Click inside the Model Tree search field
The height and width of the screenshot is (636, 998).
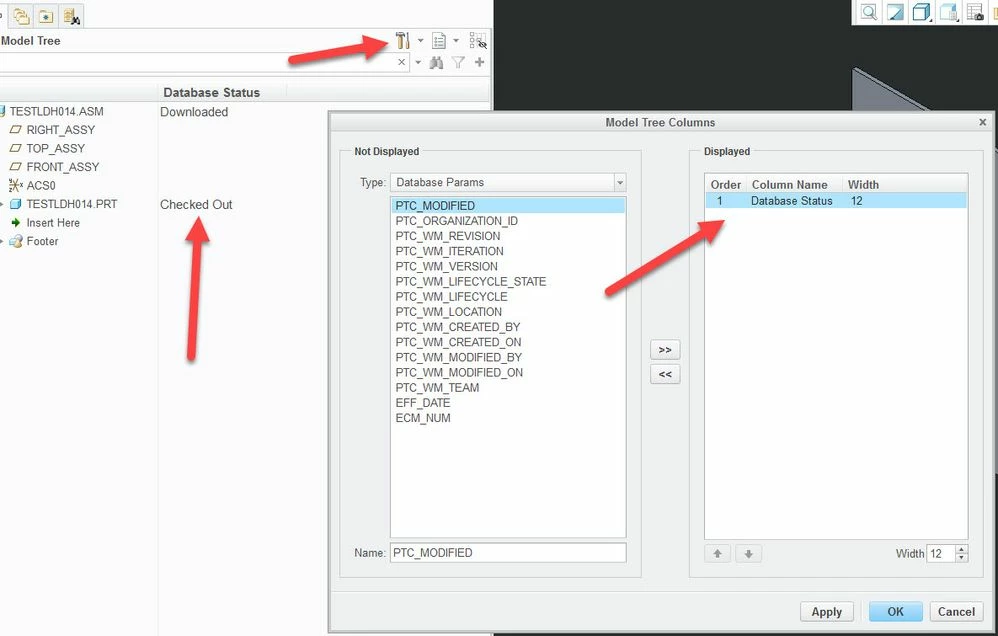coord(197,62)
